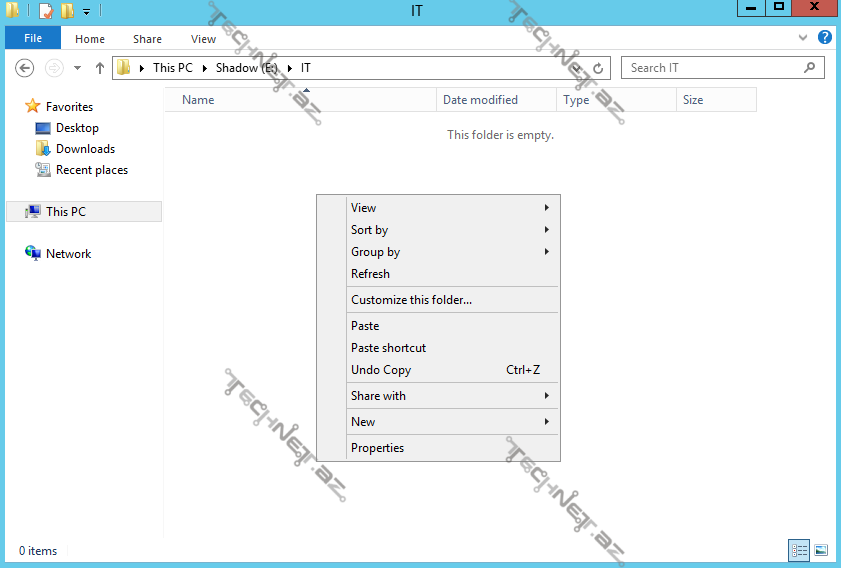Viewport: 841px width, 568px height.
Task: Go back using the Back arrow
Action: [26, 68]
